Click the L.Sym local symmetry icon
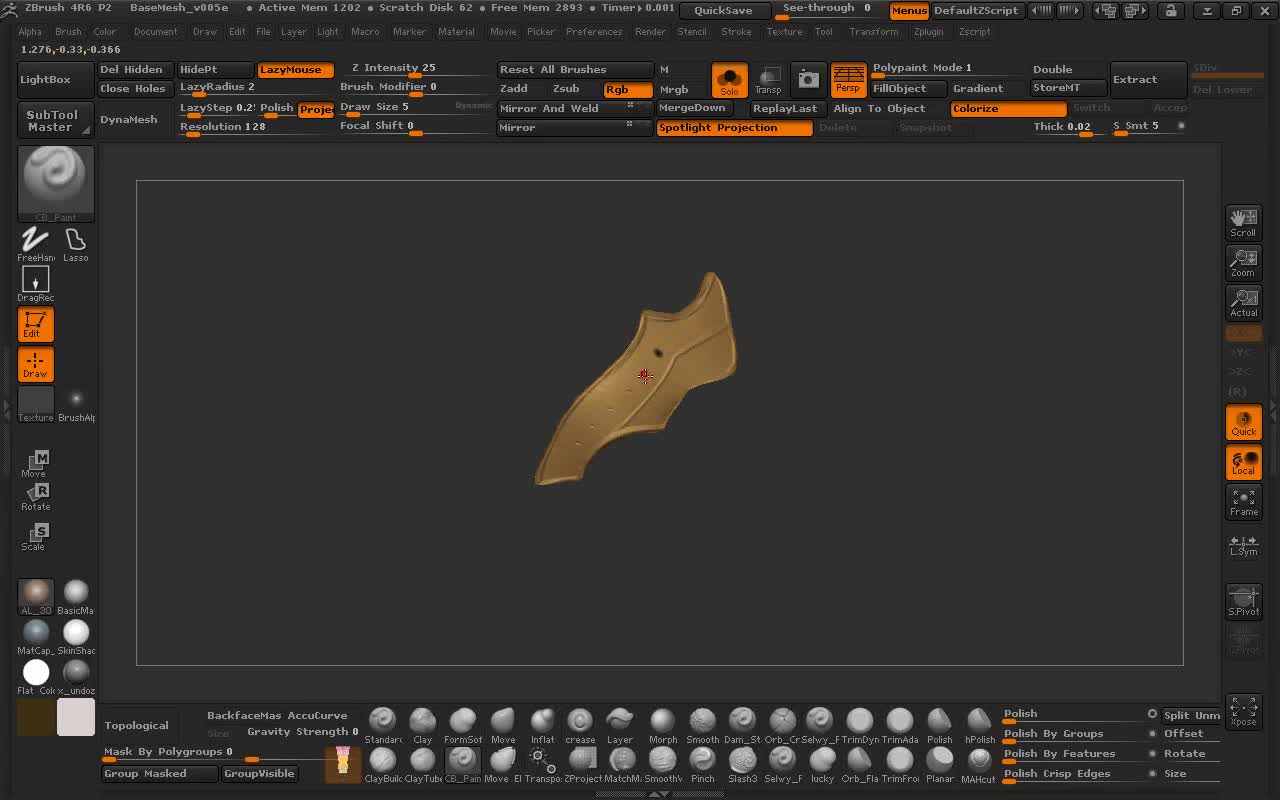 click(x=1244, y=545)
